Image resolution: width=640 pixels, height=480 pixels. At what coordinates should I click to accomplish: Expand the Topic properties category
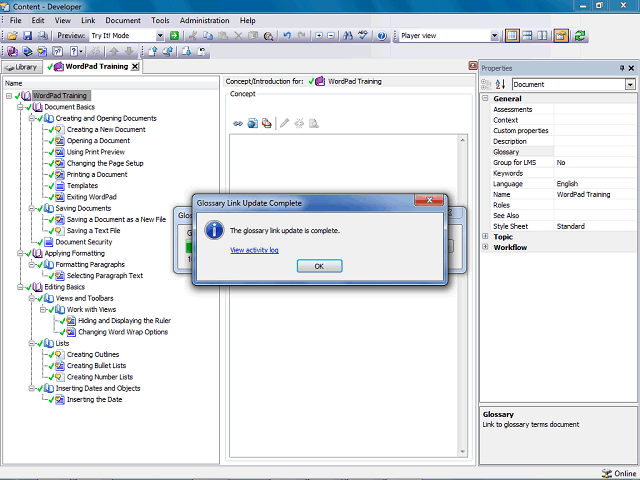485,236
